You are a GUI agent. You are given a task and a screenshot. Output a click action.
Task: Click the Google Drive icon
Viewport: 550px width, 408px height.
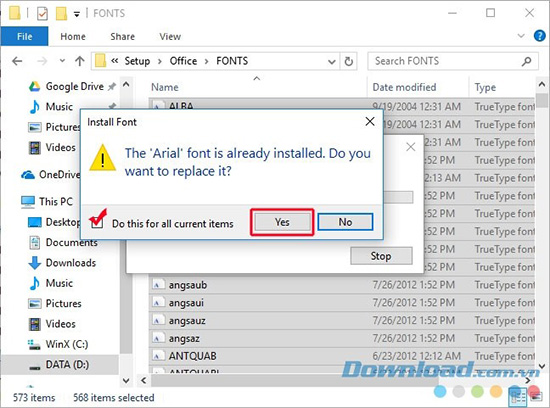coord(34,86)
